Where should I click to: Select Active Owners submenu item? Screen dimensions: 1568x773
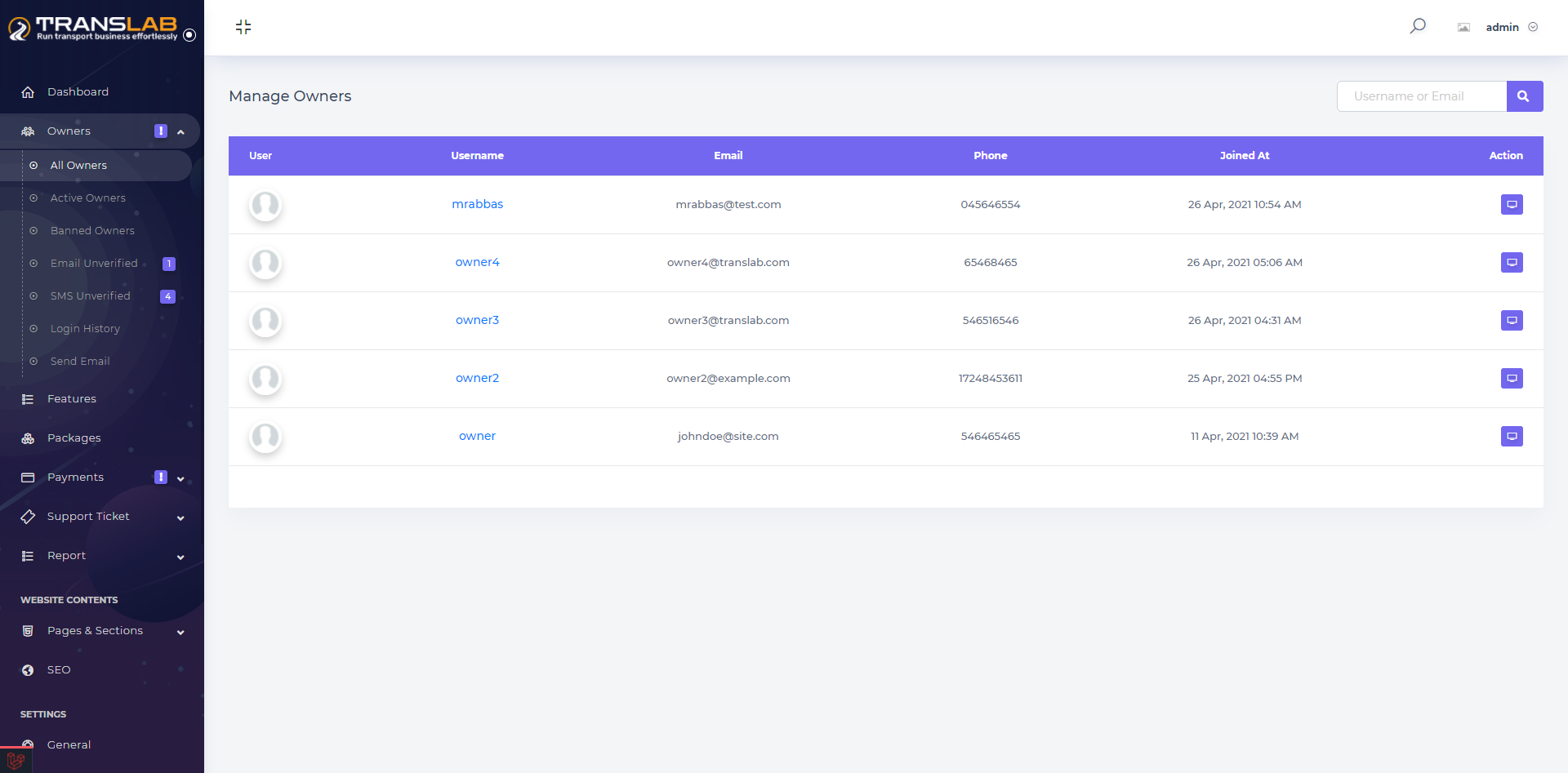(x=88, y=198)
